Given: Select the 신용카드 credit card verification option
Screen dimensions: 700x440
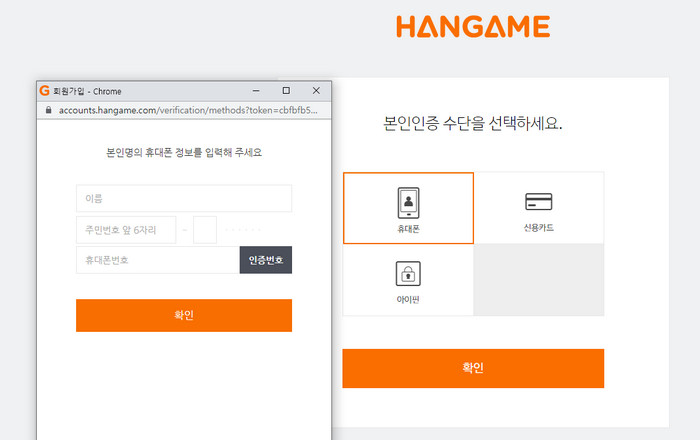Looking at the screenshot, I should [539, 208].
